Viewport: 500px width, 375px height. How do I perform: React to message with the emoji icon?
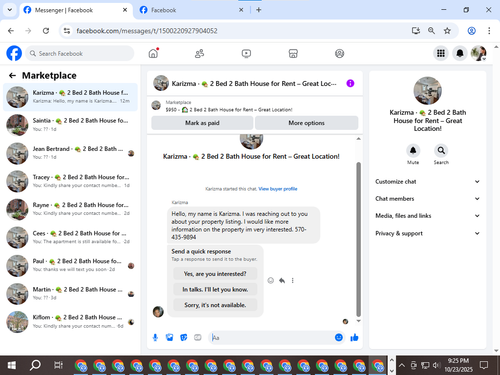click(x=271, y=281)
